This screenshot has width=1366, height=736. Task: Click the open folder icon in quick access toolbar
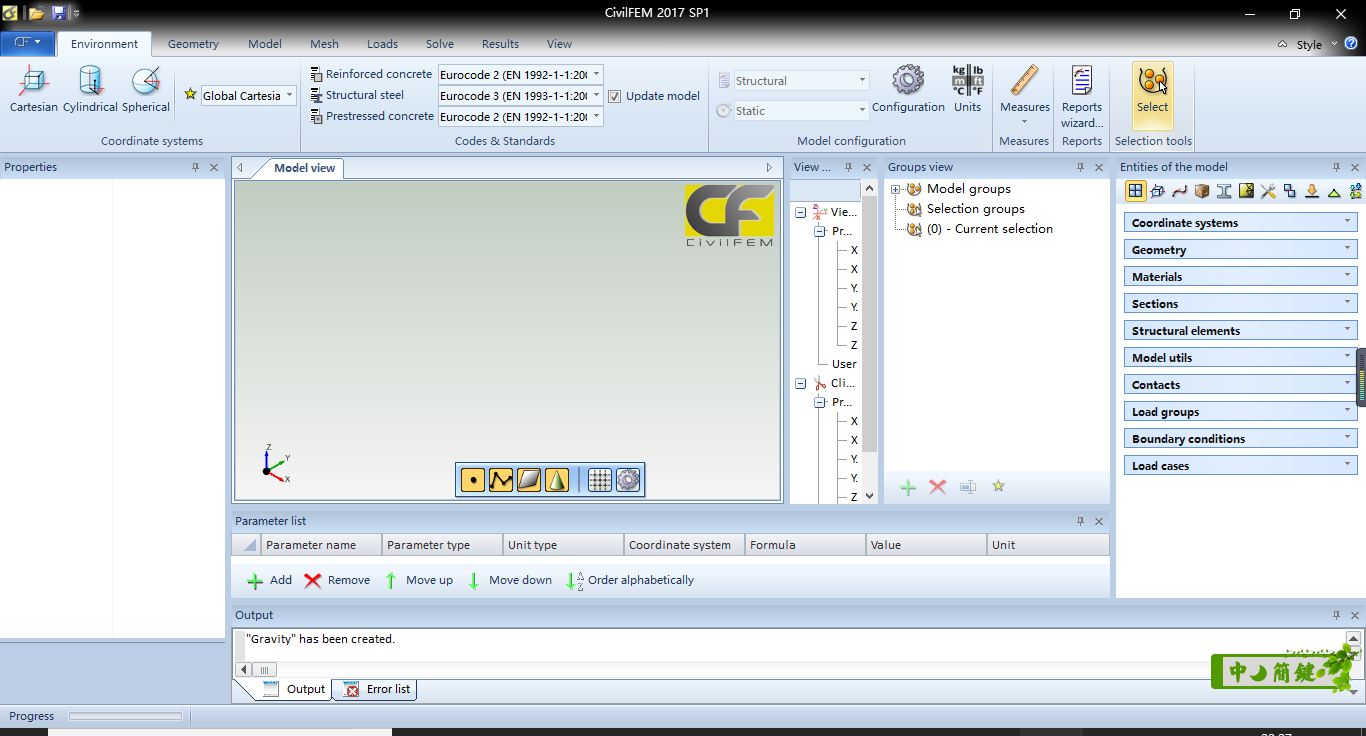pos(36,13)
